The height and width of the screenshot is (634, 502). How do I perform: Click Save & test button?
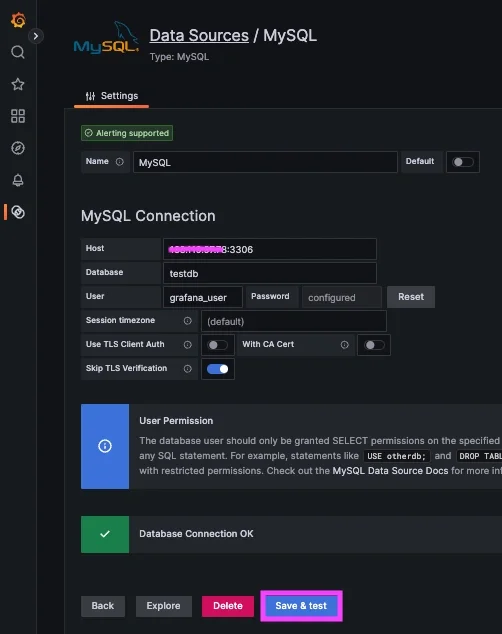coord(301,606)
